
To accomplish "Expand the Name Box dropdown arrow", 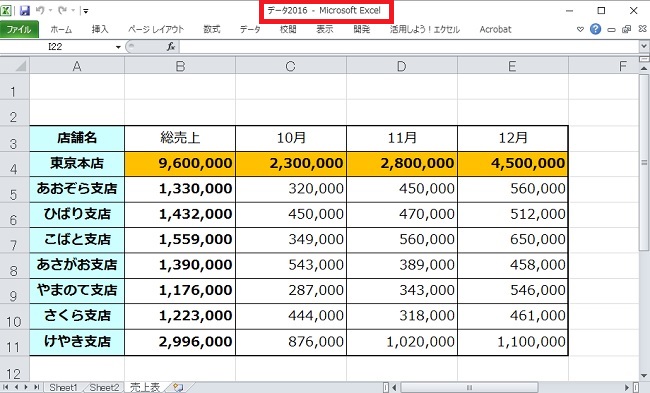I will click(118, 47).
